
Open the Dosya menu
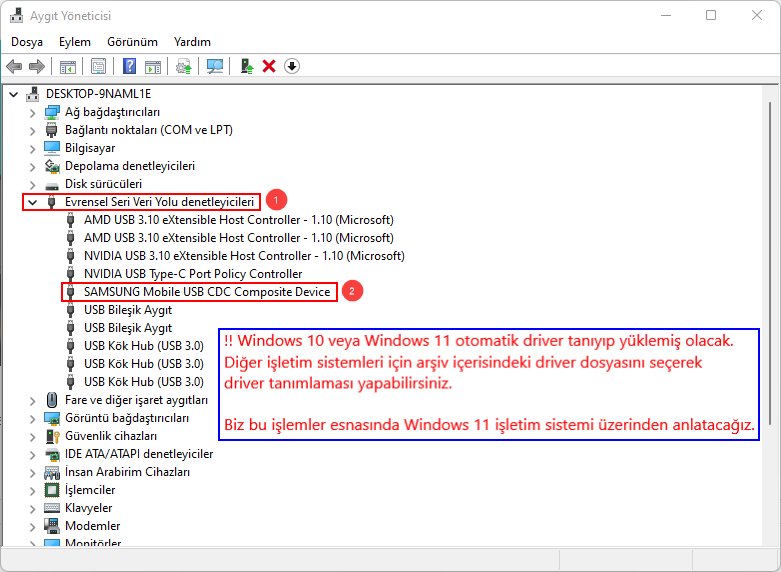point(27,42)
